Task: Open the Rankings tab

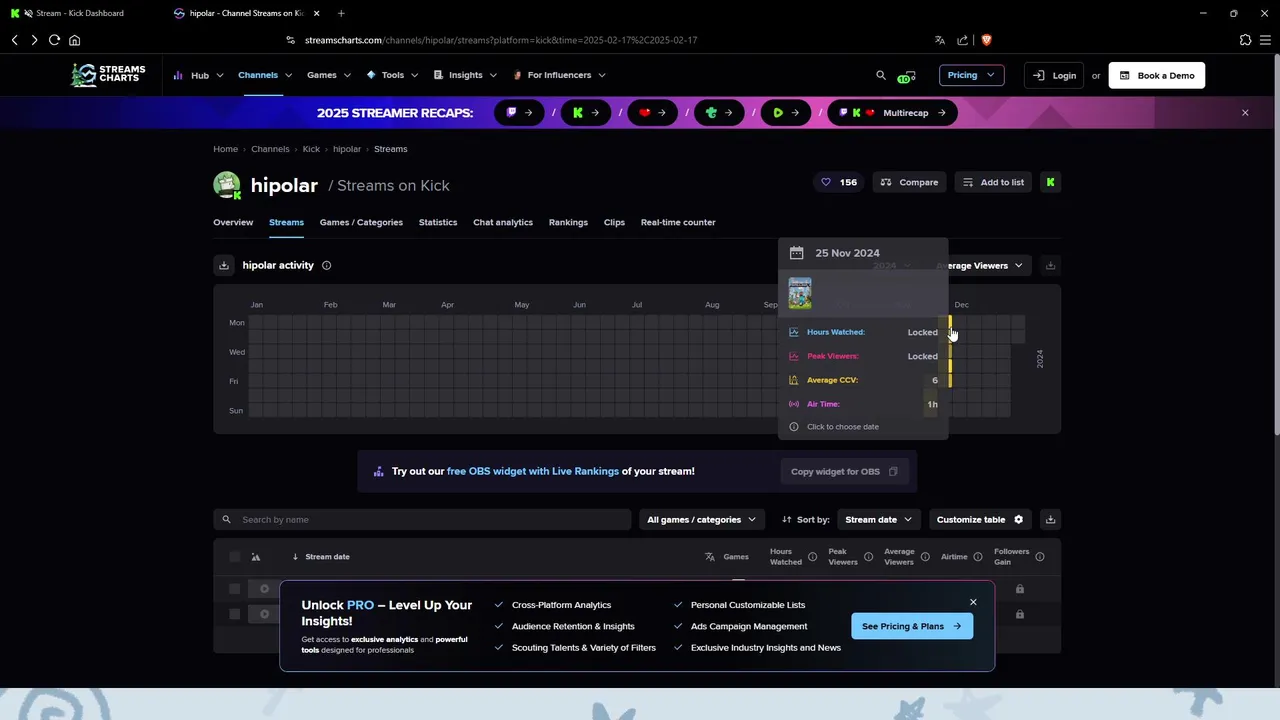Action: point(568,222)
